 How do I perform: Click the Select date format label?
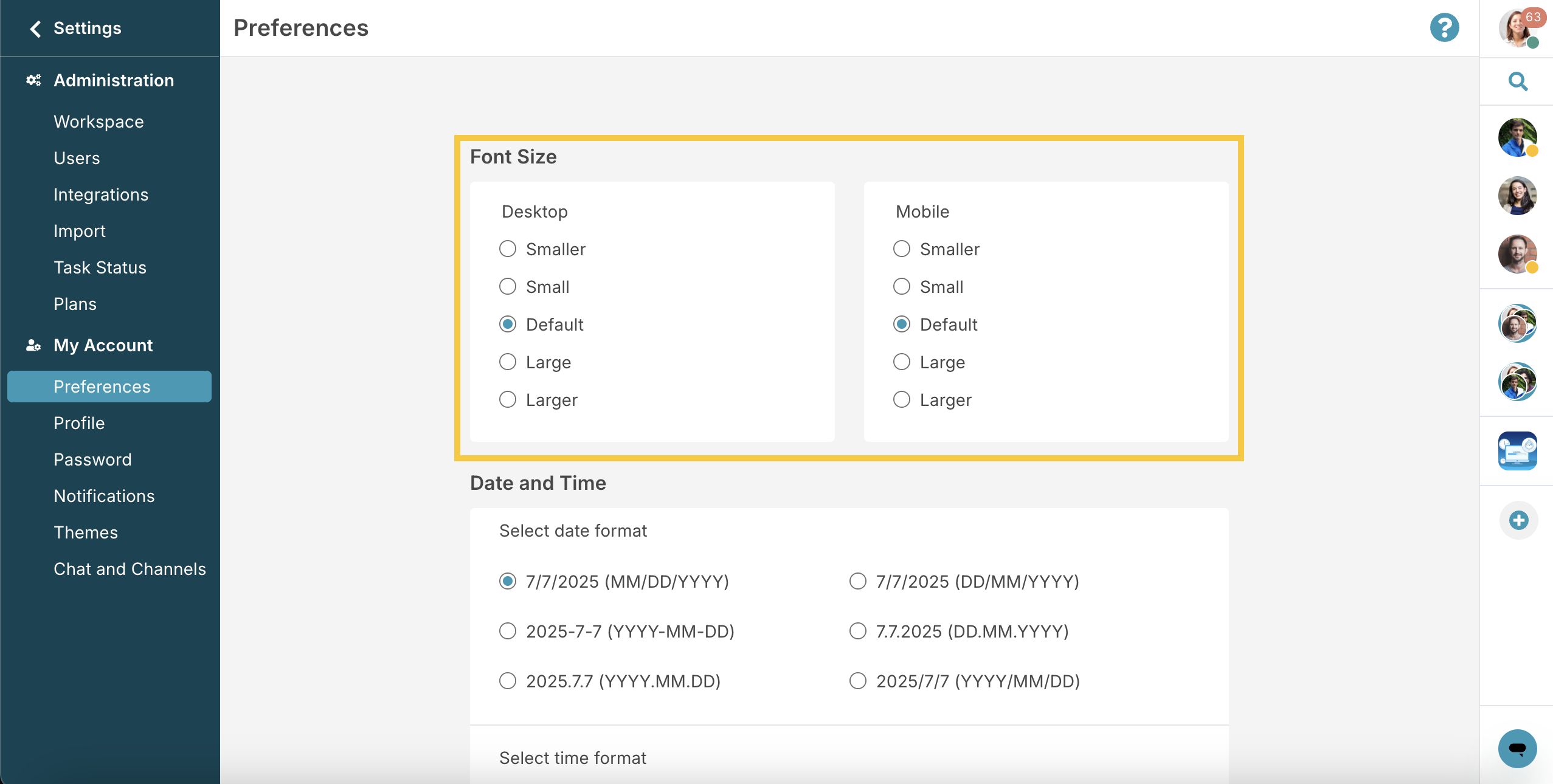click(x=573, y=531)
